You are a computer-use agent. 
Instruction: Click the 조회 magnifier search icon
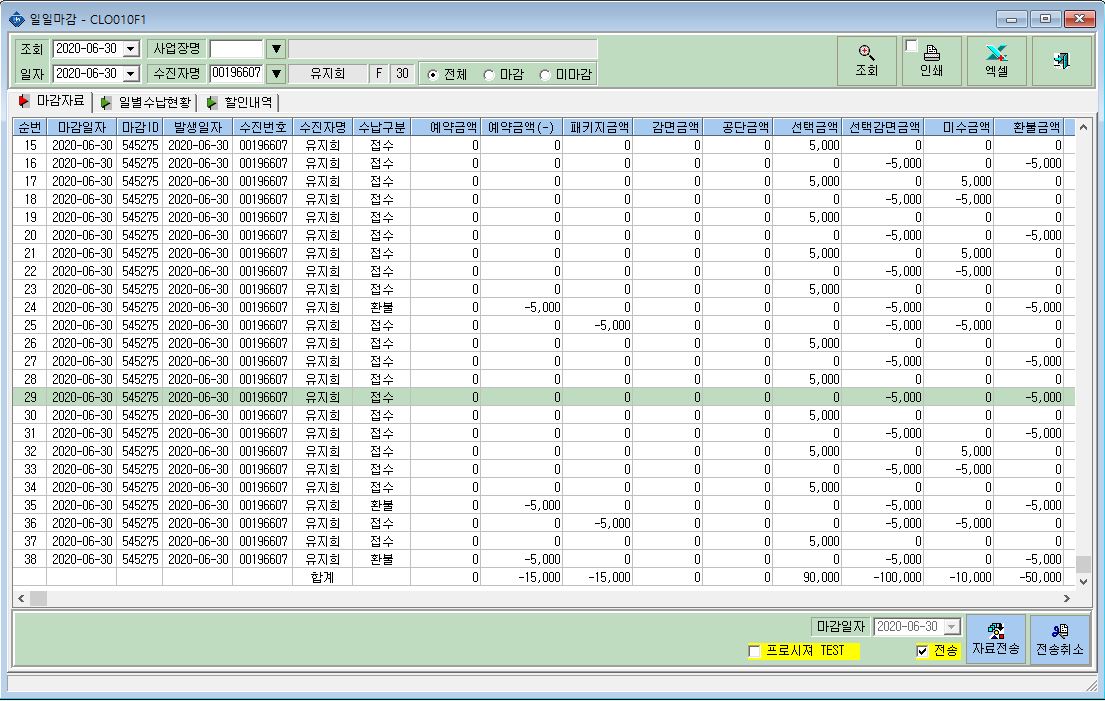pos(866,53)
